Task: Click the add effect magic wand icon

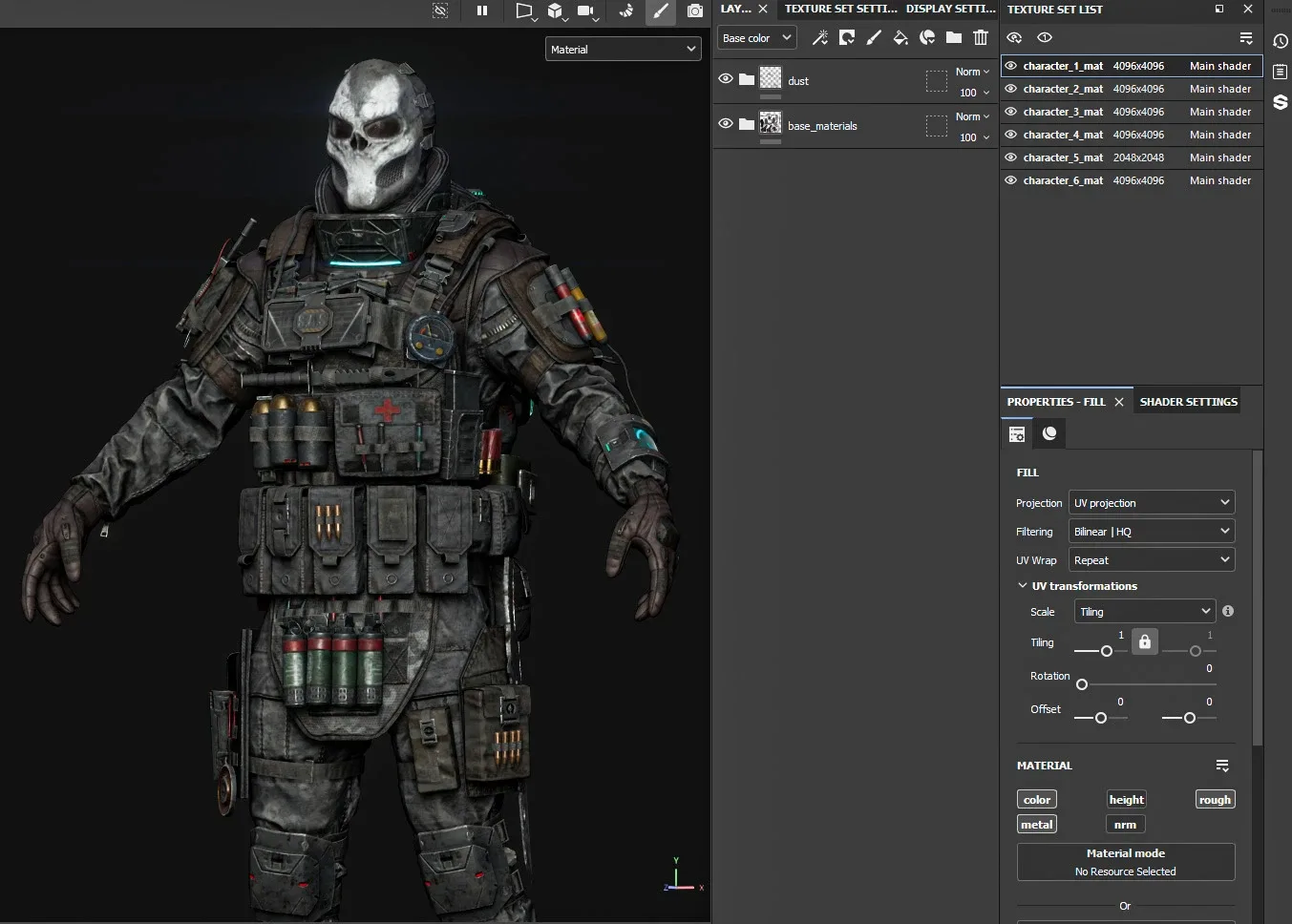Action: [x=819, y=38]
